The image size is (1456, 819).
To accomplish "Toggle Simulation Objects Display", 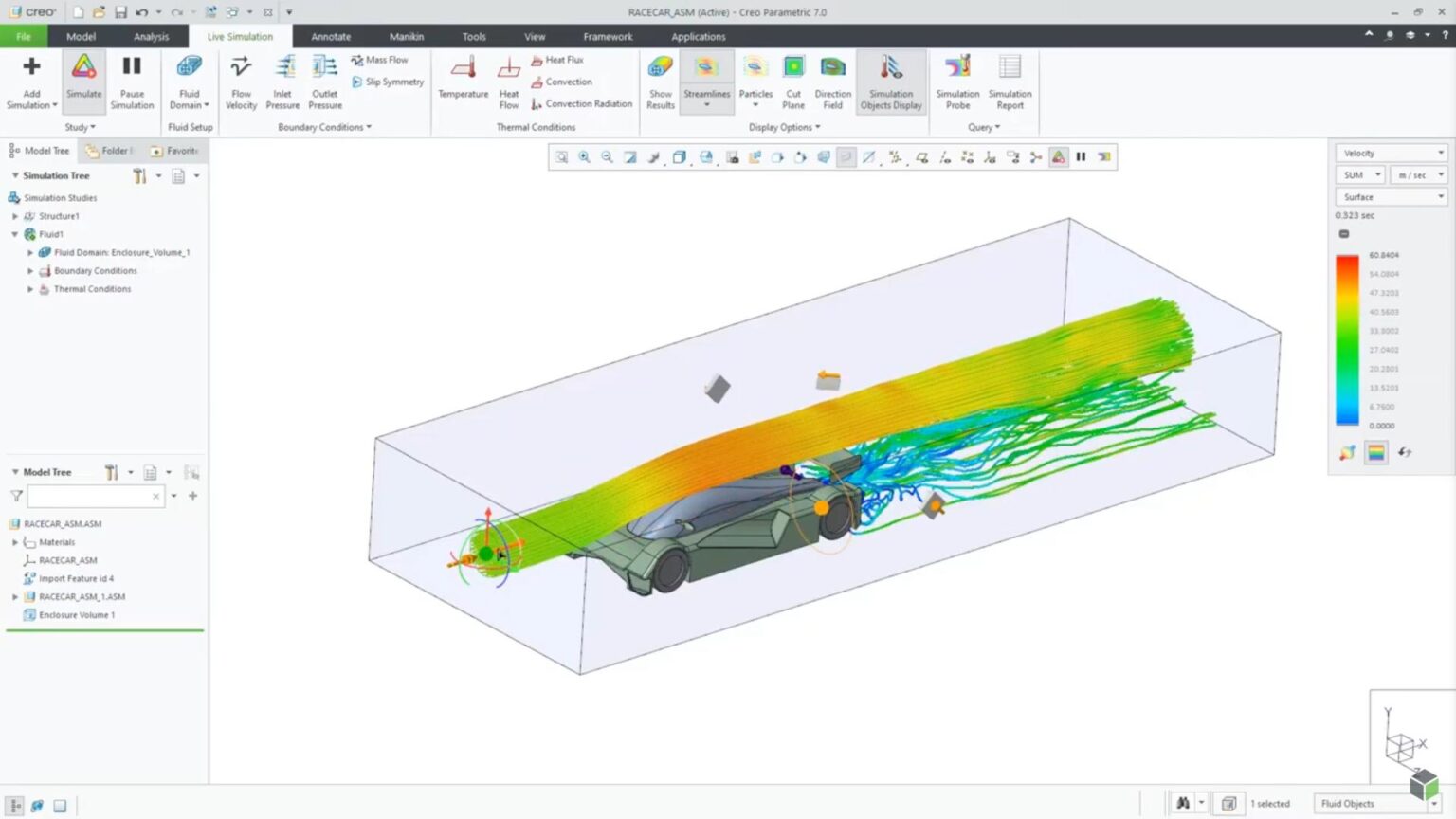I will [890, 81].
